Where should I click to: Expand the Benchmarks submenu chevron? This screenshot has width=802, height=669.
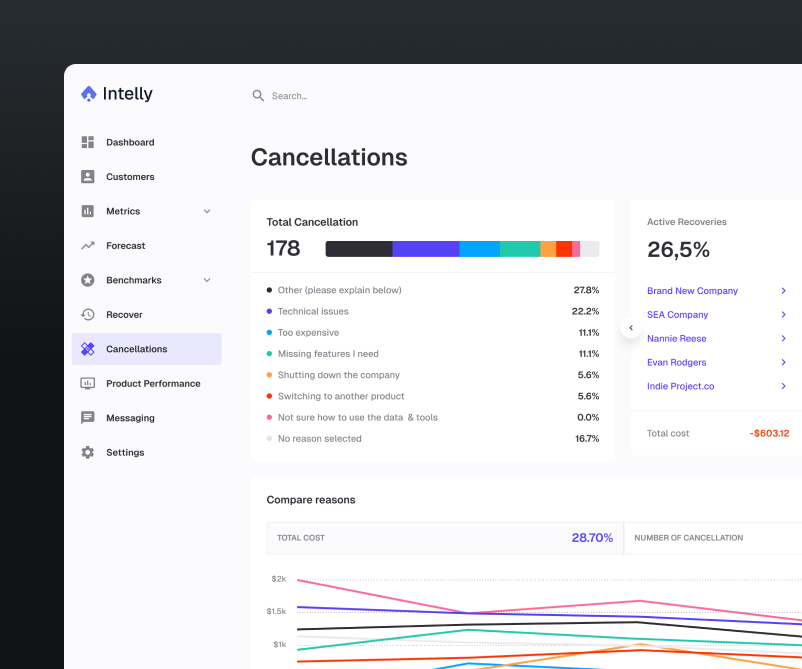point(207,280)
